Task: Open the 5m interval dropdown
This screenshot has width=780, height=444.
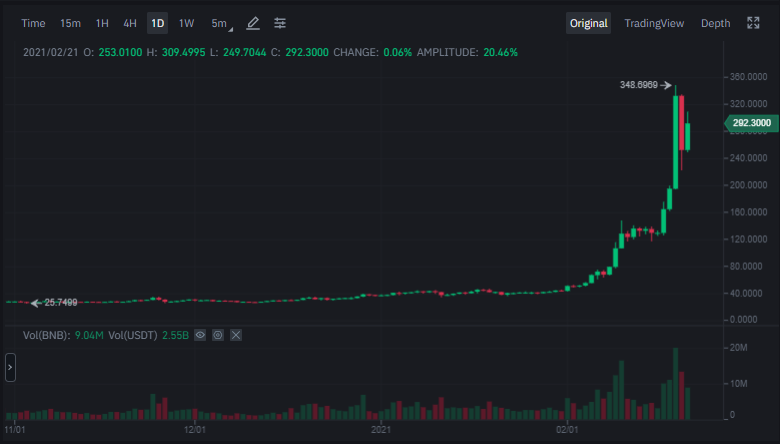Action: click(221, 23)
